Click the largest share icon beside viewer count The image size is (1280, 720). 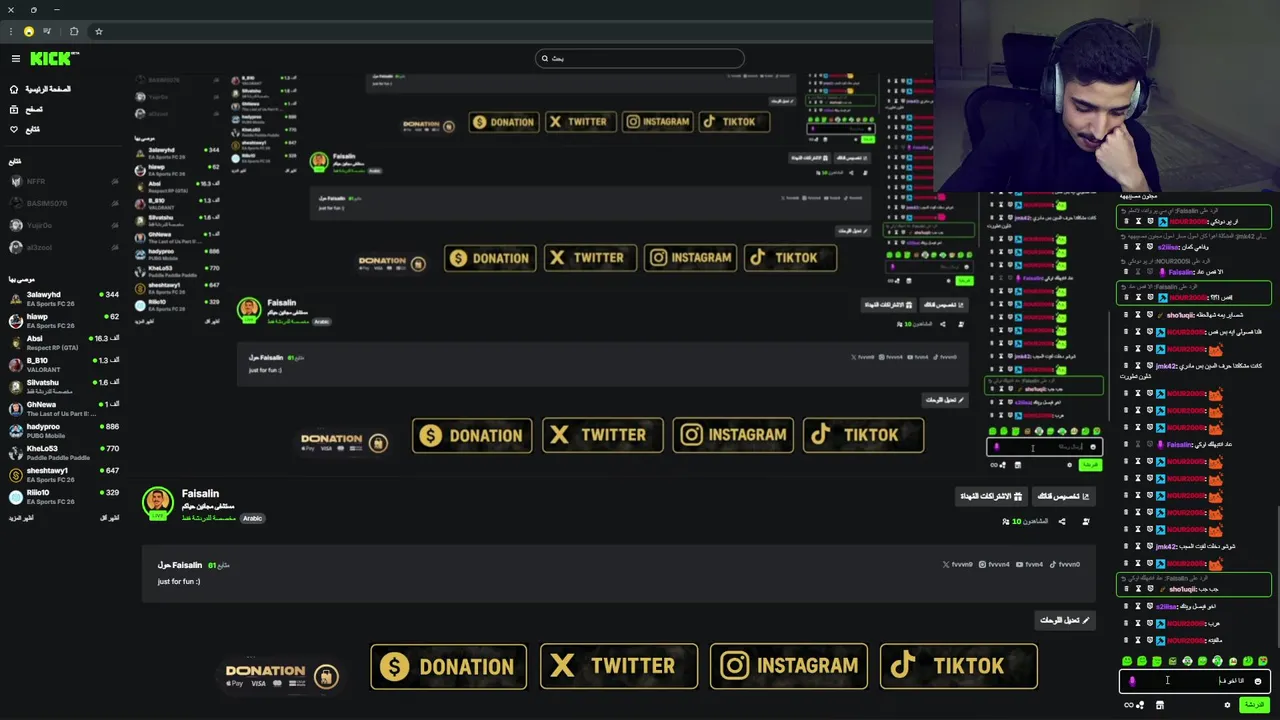tap(1062, 521)
